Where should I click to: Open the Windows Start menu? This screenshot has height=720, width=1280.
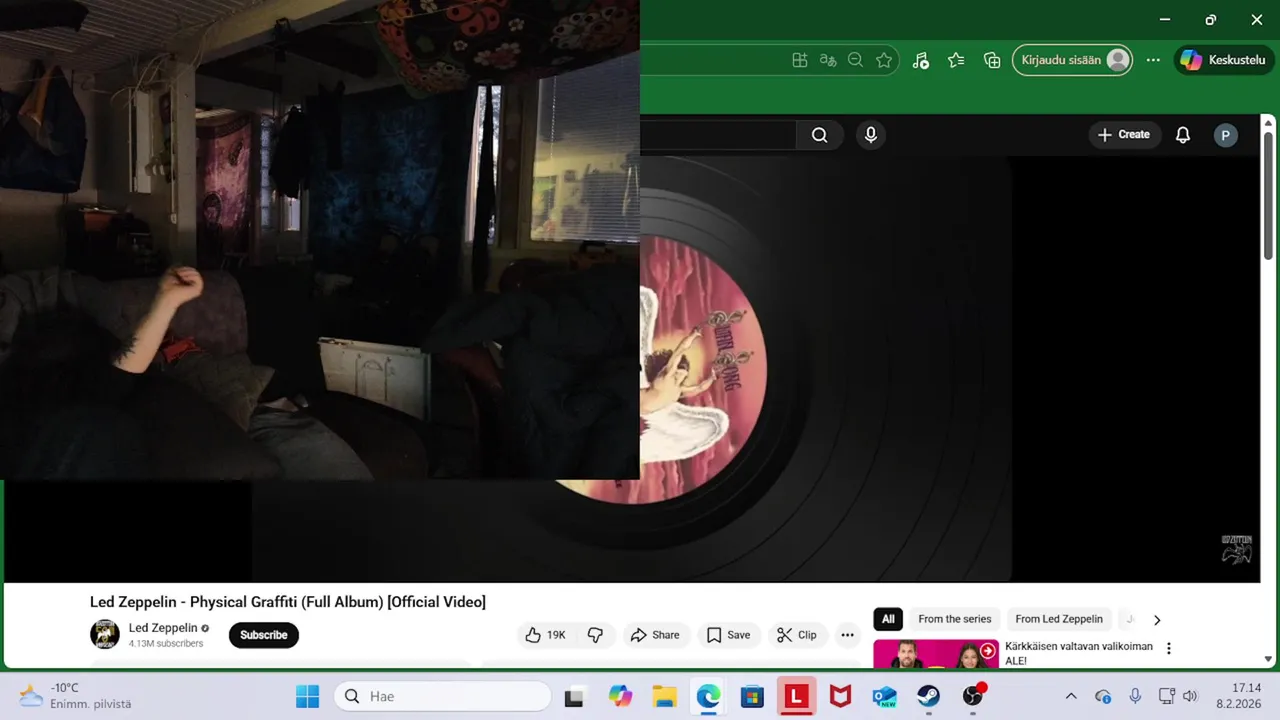[308, 696]
